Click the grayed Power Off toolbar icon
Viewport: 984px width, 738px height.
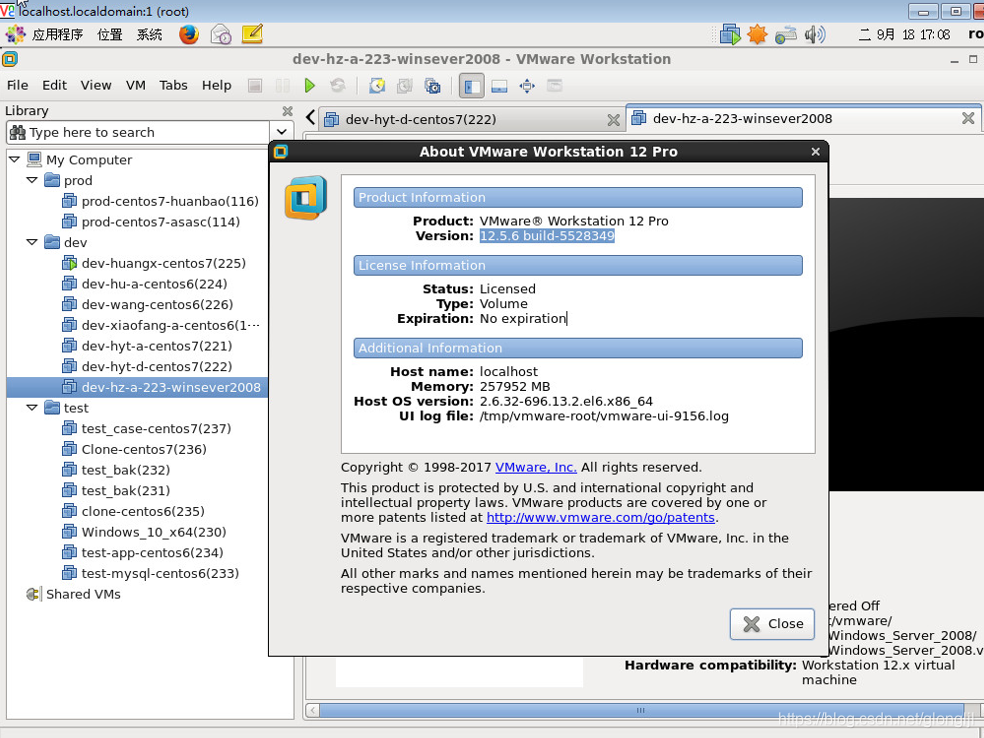pos(255,85)
